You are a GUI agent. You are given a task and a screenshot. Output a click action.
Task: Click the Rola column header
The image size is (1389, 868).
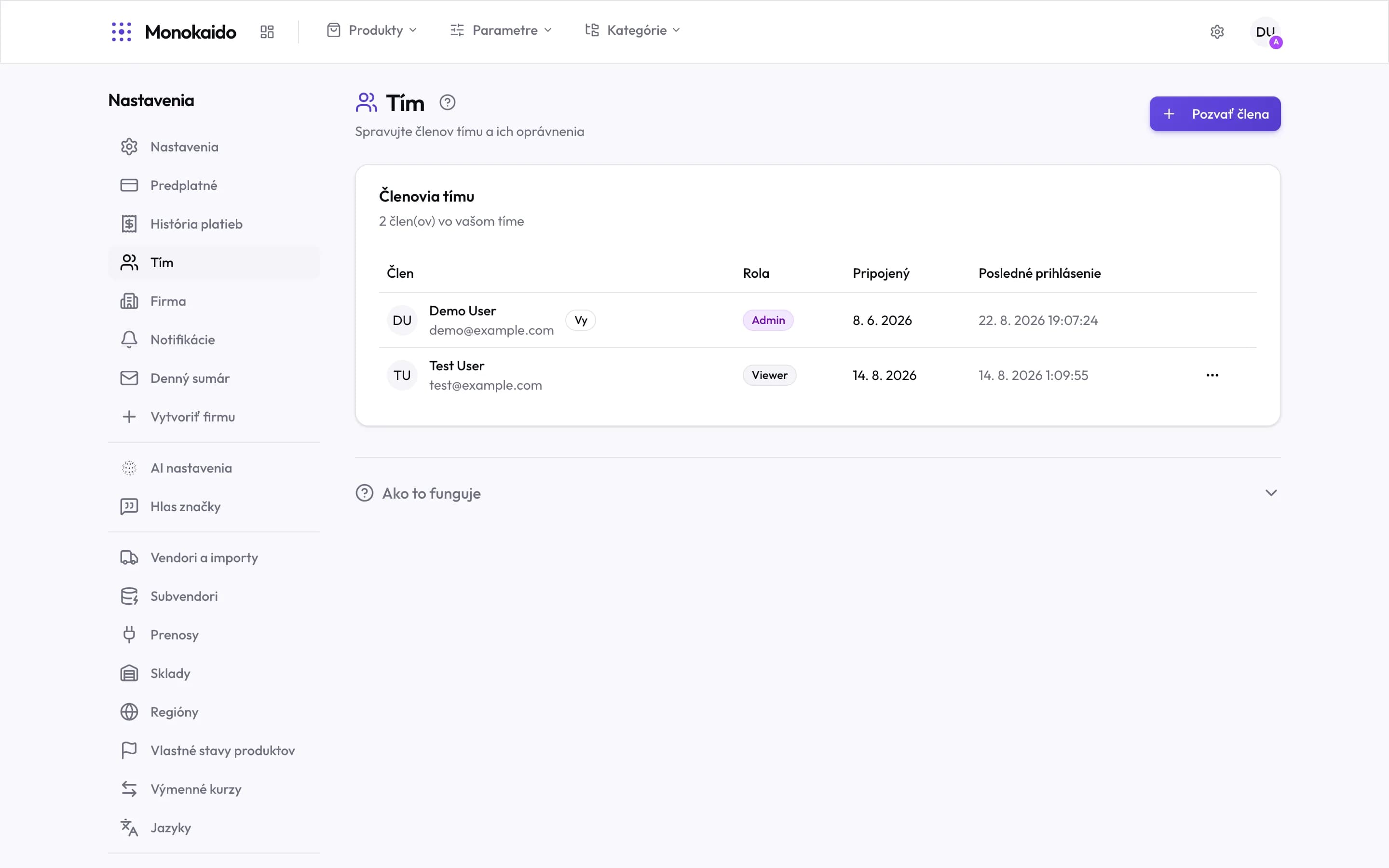point(756,273)
